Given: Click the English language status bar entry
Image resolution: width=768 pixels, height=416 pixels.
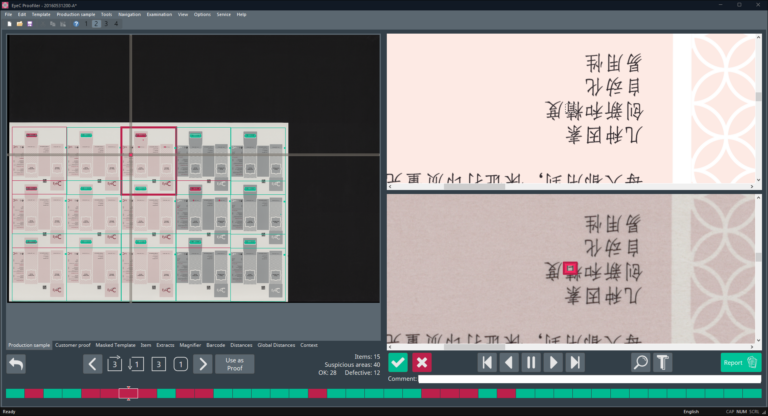Looking at the screenshot, I should click(x=691, y=412).
